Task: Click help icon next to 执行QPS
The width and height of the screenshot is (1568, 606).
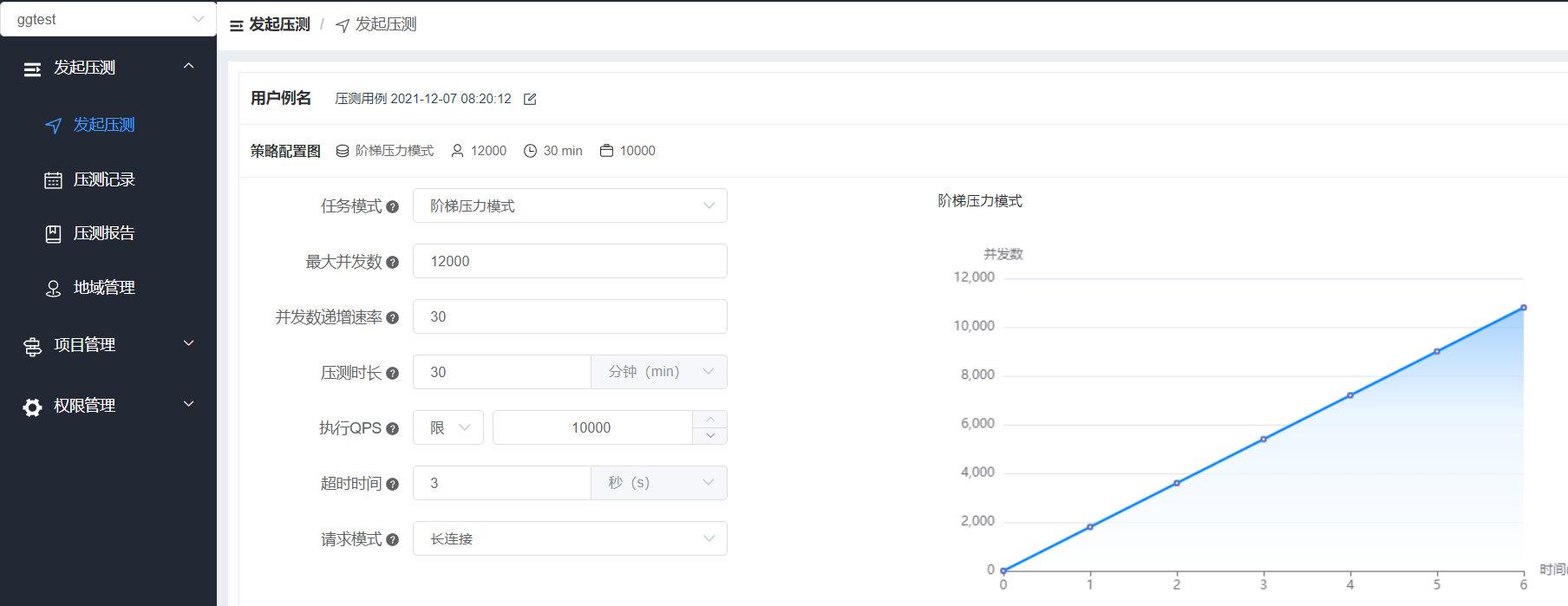Action: pos(392,429)
